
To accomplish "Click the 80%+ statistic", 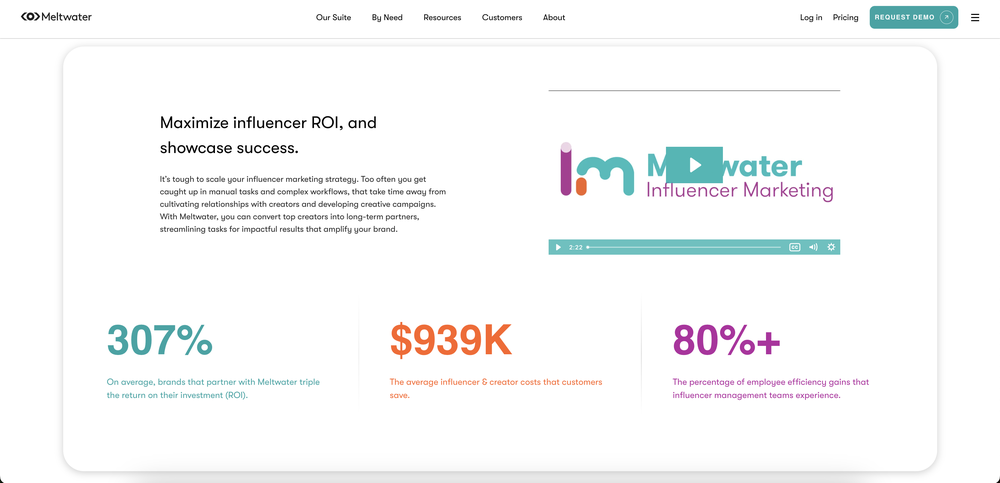I will point(726,340).
